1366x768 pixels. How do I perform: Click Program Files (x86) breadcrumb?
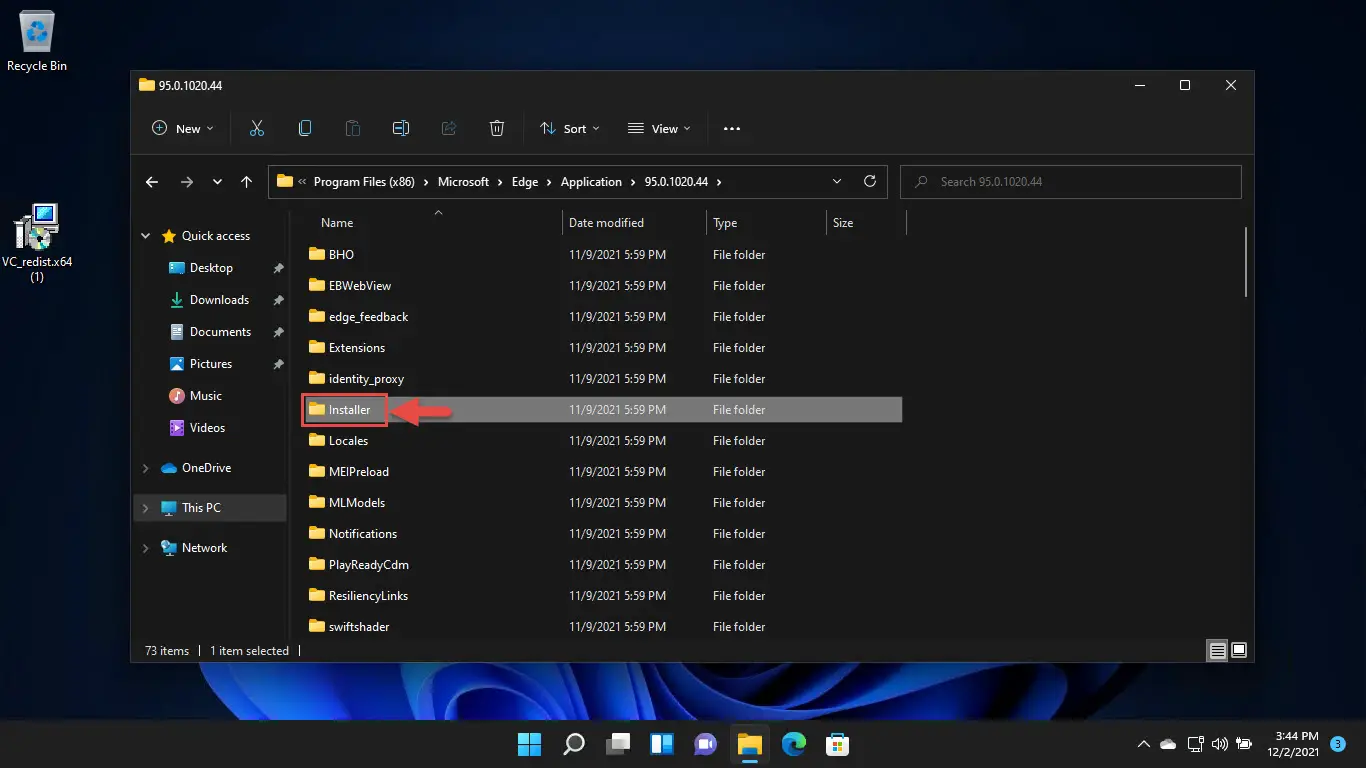point(364,182)
